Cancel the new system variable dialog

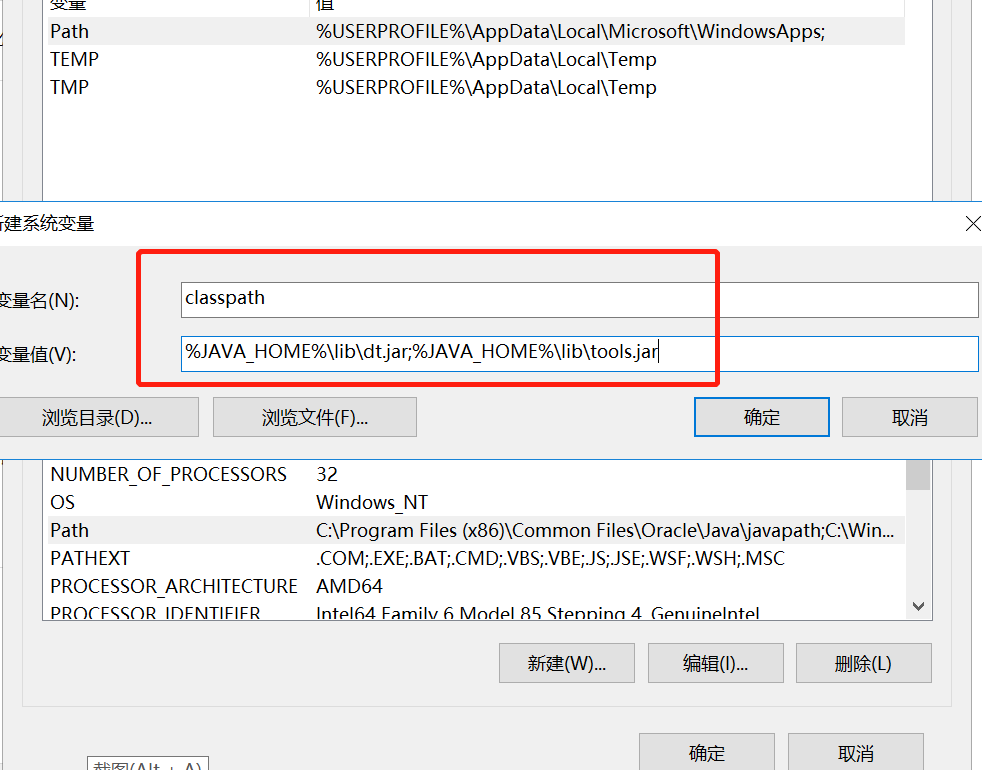(x=909, y=417)
